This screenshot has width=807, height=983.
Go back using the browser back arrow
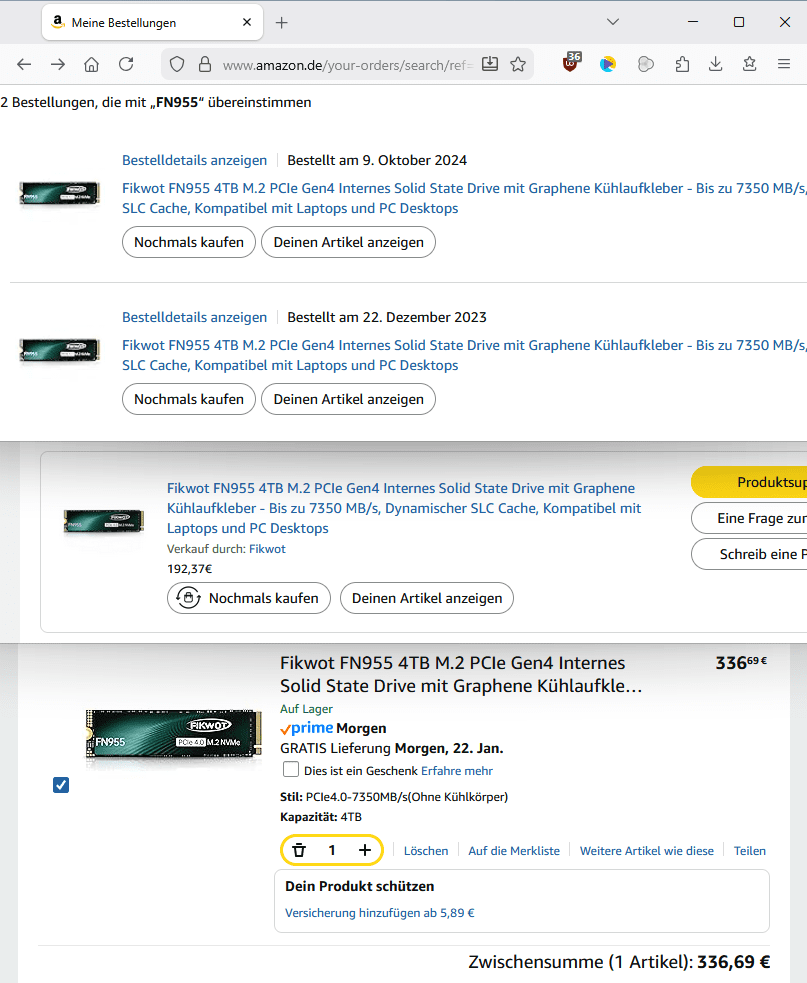click(24, 64)
